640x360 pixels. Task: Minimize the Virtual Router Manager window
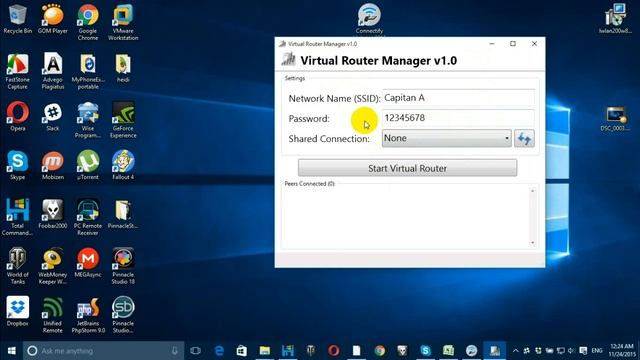(492, 44)
